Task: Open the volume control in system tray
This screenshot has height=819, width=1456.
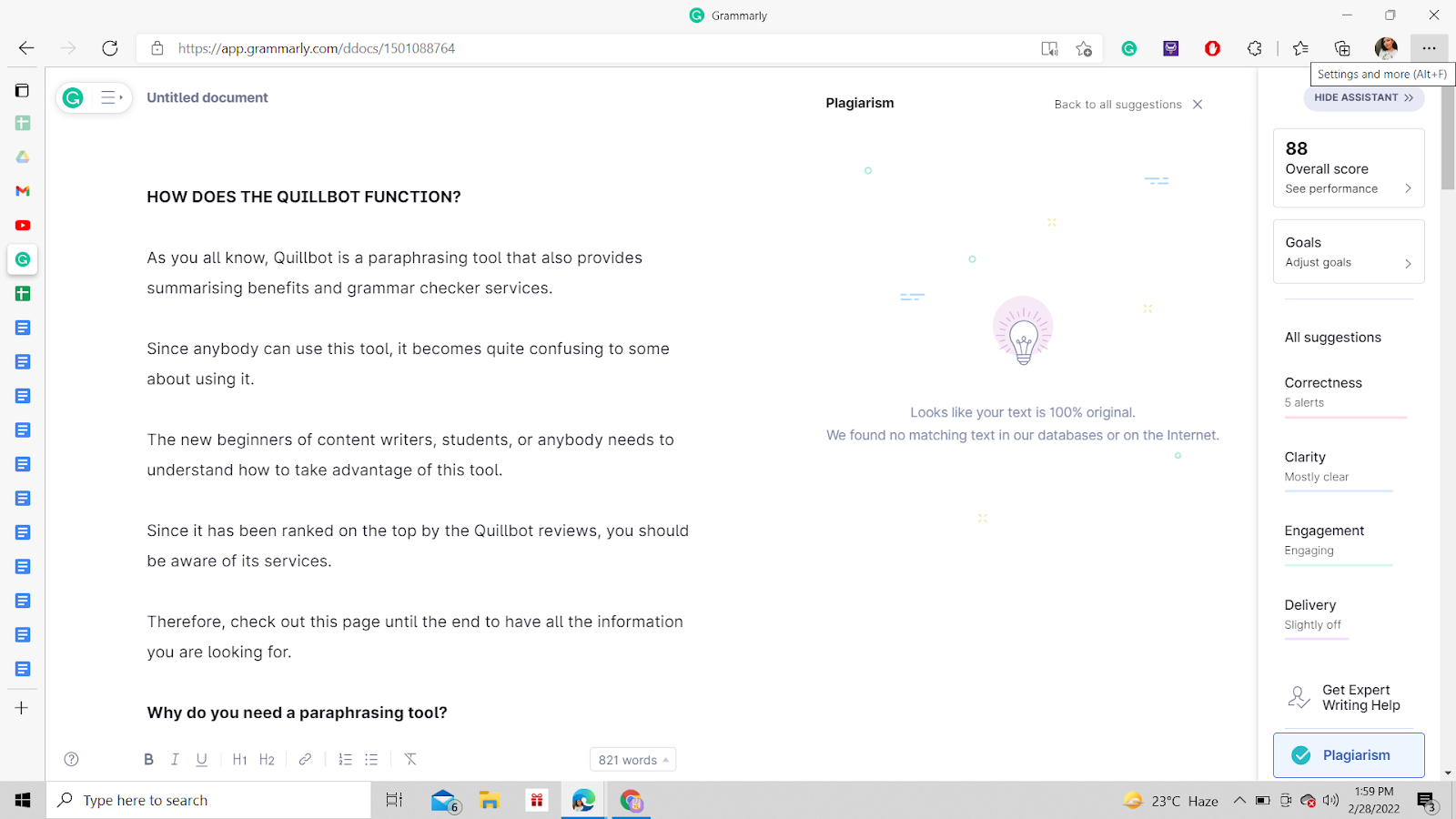Action: [1331, 801]
